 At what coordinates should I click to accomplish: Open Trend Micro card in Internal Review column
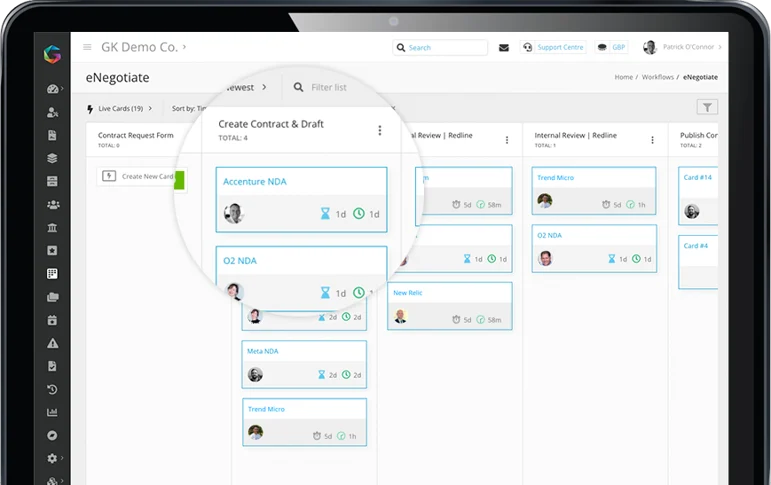click(594, 191)
